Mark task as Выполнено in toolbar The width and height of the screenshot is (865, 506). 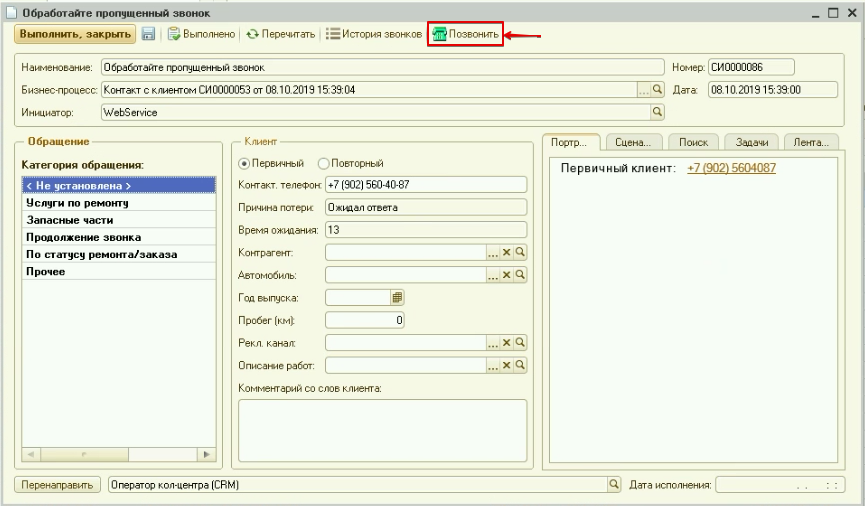tap(201, 34)
